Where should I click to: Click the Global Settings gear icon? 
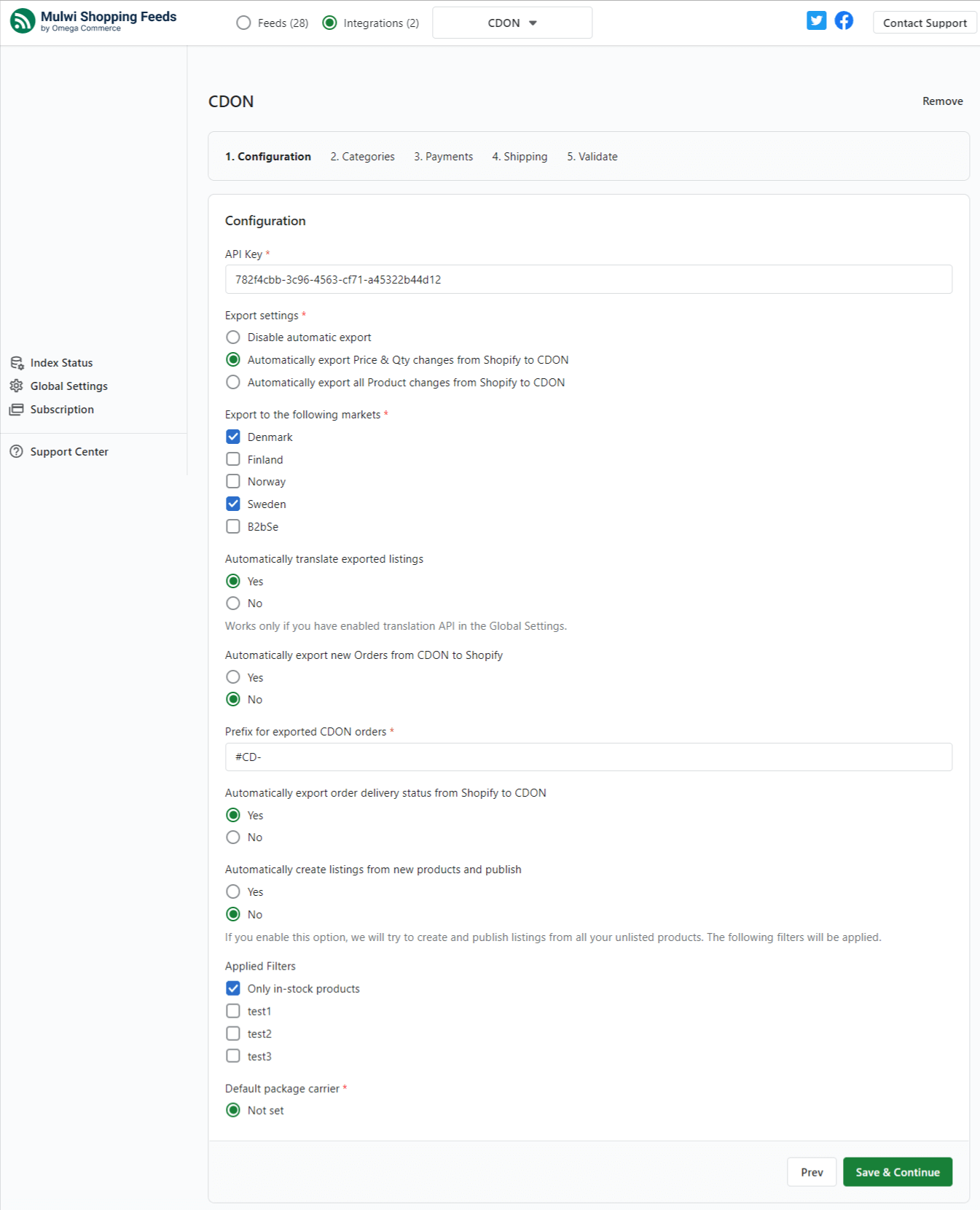[17, 386]
